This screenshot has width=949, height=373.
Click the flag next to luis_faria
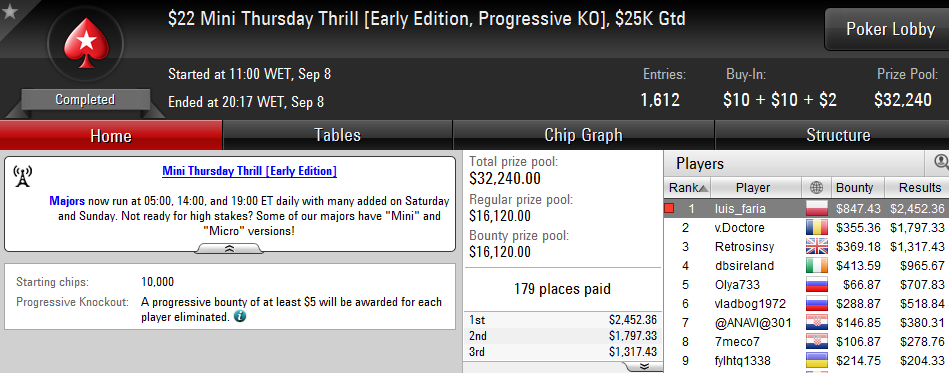tap(816, 209)
